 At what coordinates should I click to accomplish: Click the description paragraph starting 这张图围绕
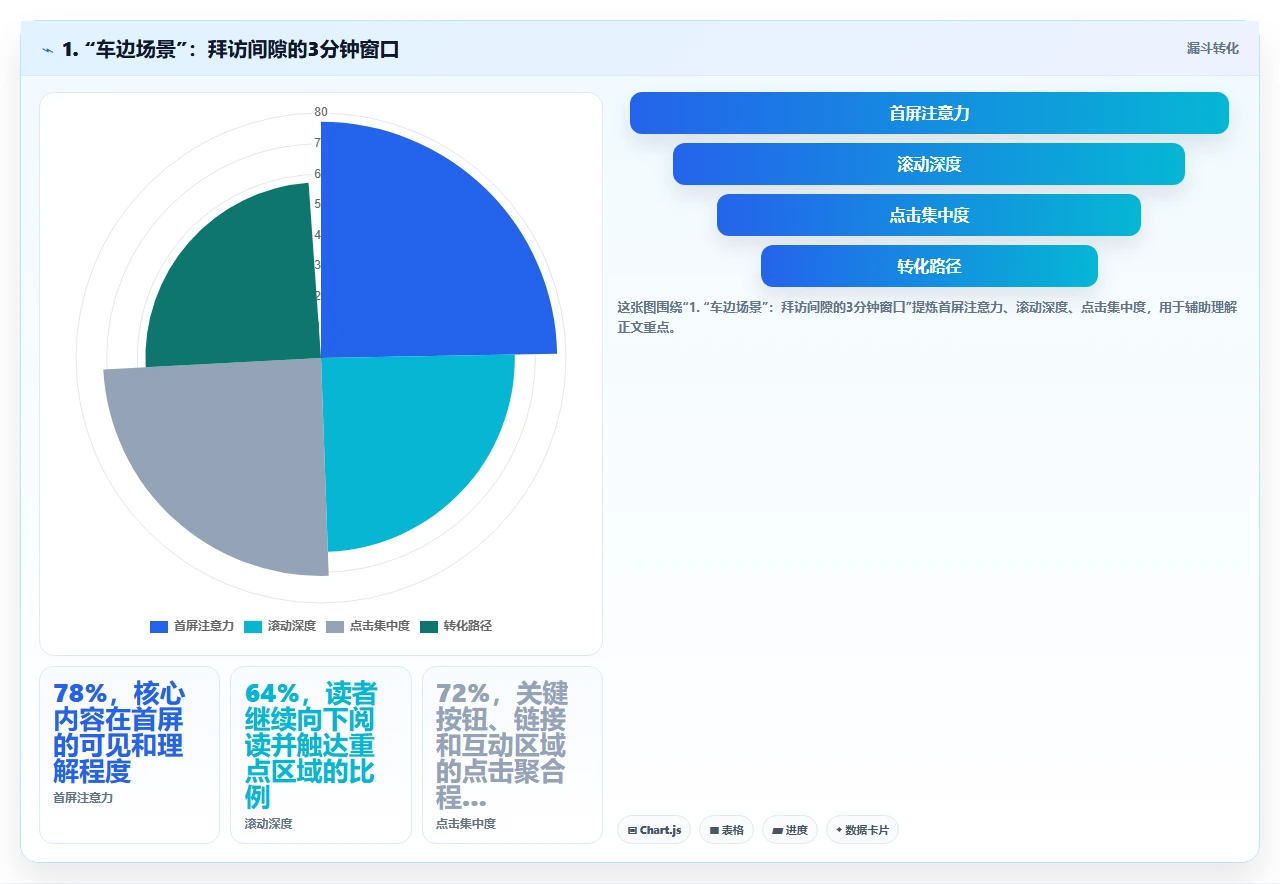[x=927, y=317]
